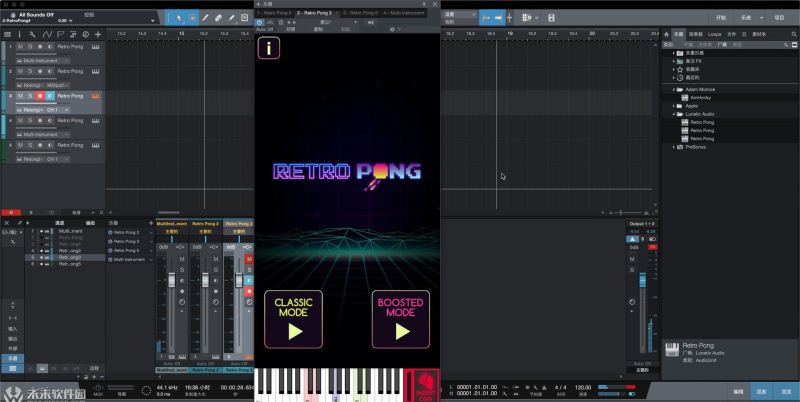This screenshot has width=800, height=402.
Task: Open quantize grid dropdown arrow
Action: [x=536, y=18]
